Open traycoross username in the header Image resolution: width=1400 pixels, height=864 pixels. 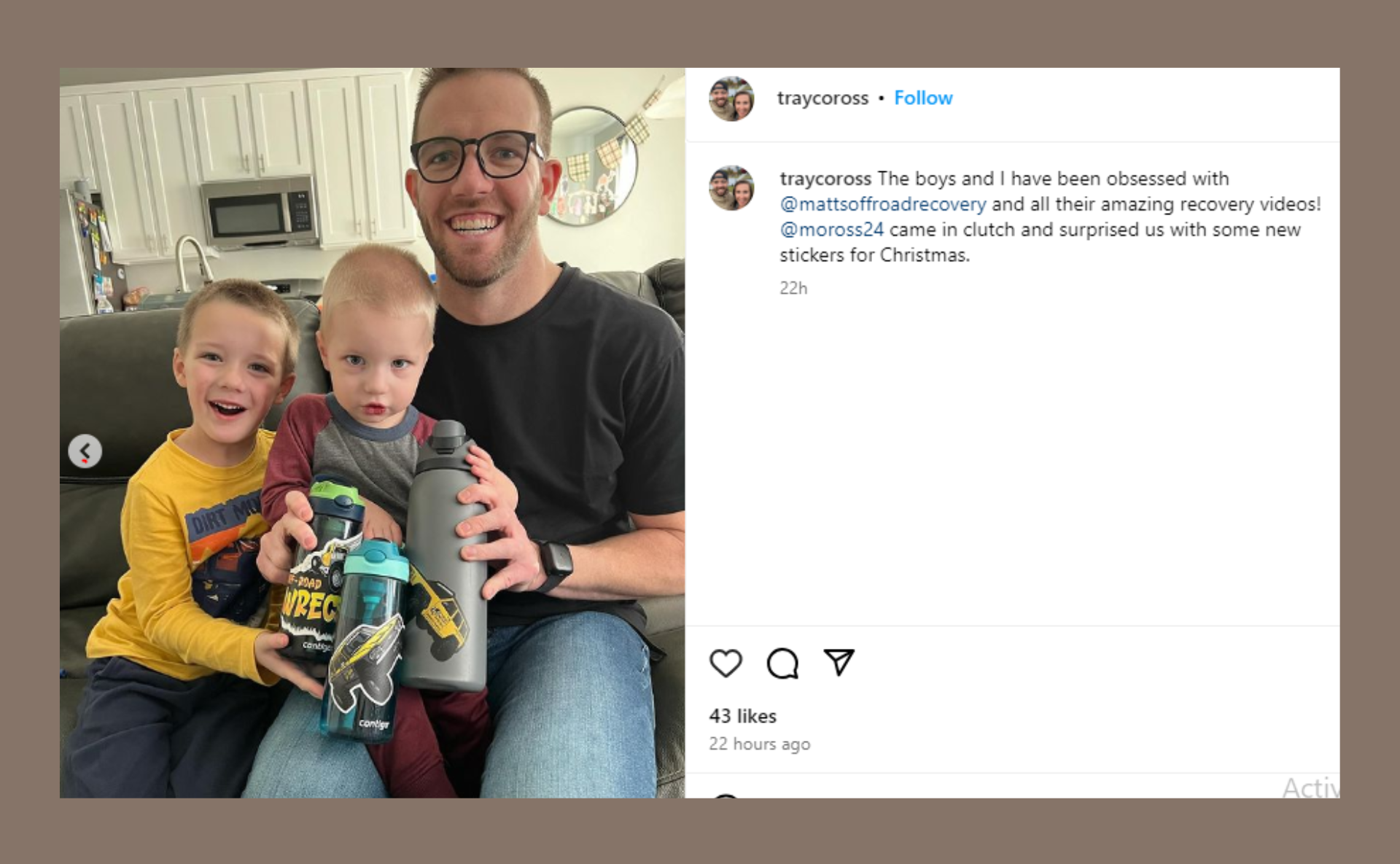pyautogui.click(x=822, y=98)
